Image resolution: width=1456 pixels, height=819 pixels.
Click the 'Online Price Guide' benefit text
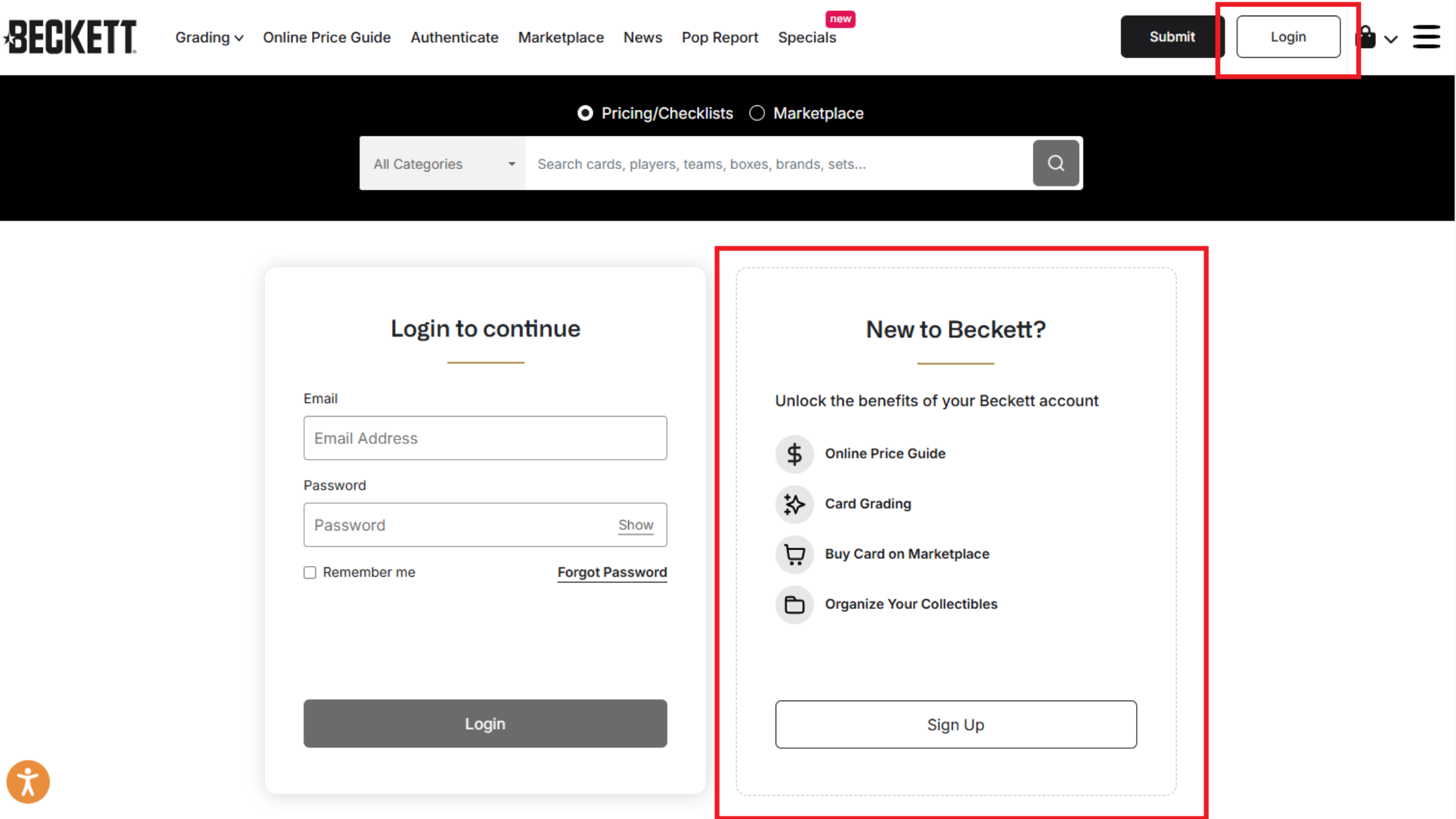(885, 454)
